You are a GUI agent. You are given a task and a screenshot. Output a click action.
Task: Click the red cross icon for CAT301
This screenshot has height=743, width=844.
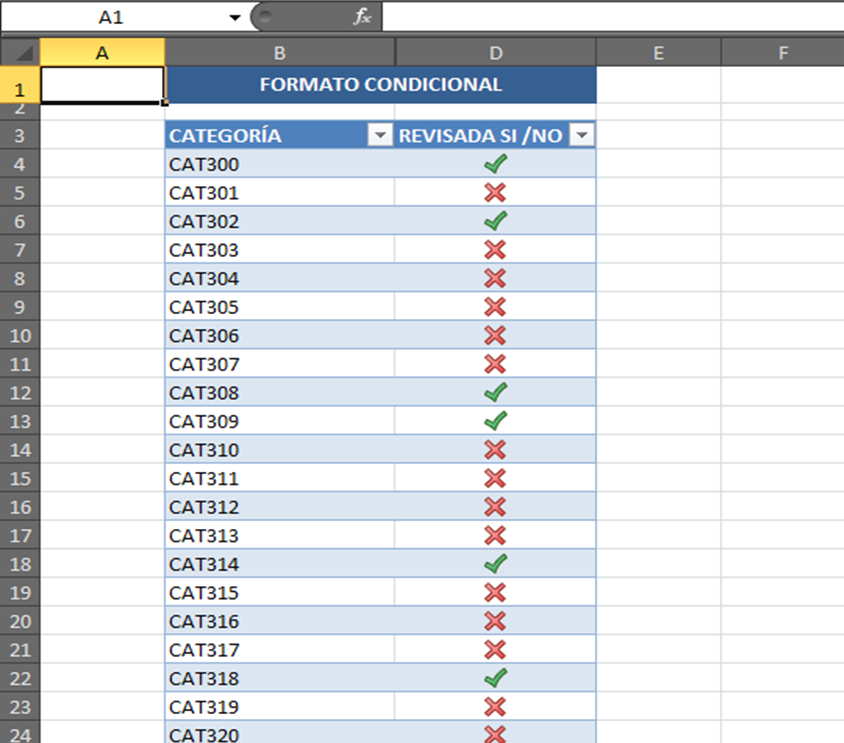click(x=495, y=193)
